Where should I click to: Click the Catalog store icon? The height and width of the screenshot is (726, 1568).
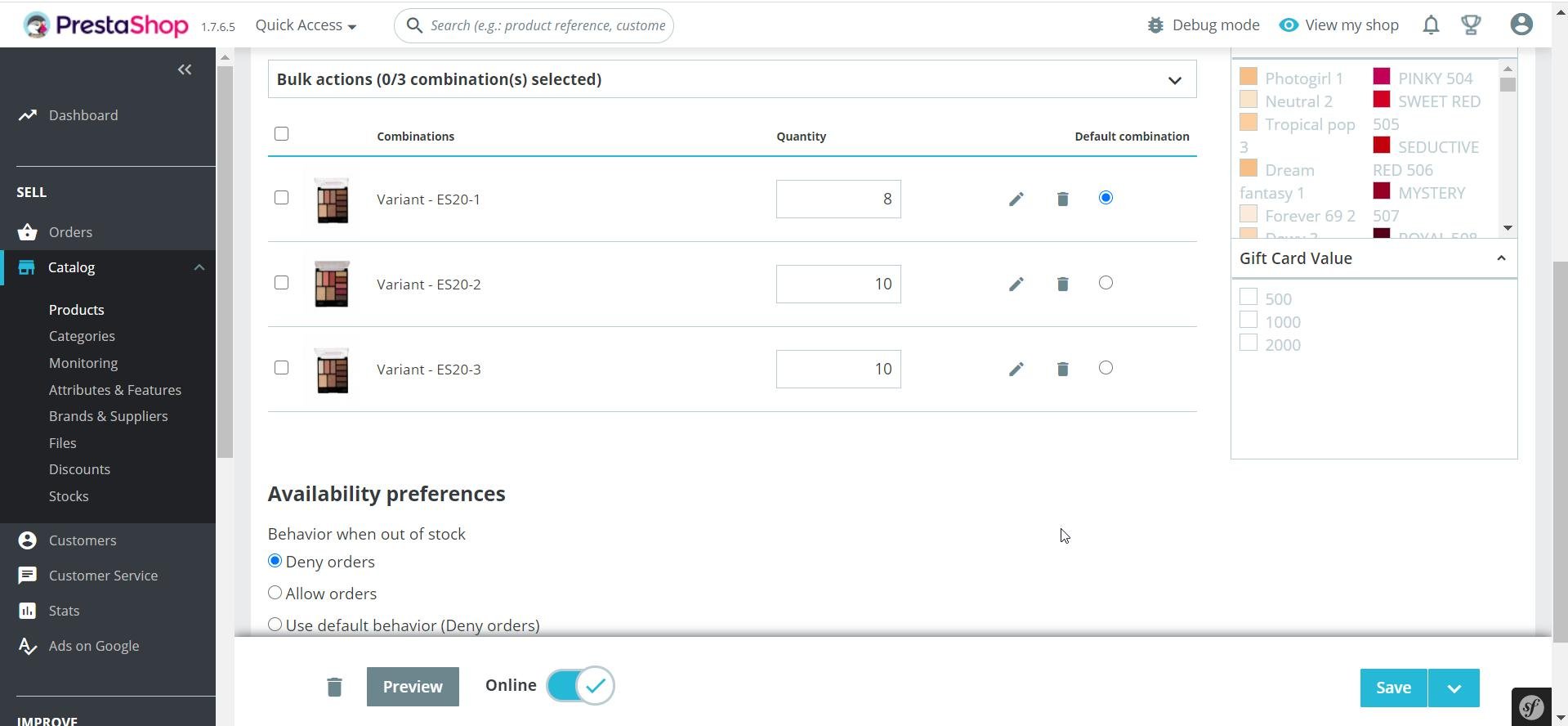(27, 267)
